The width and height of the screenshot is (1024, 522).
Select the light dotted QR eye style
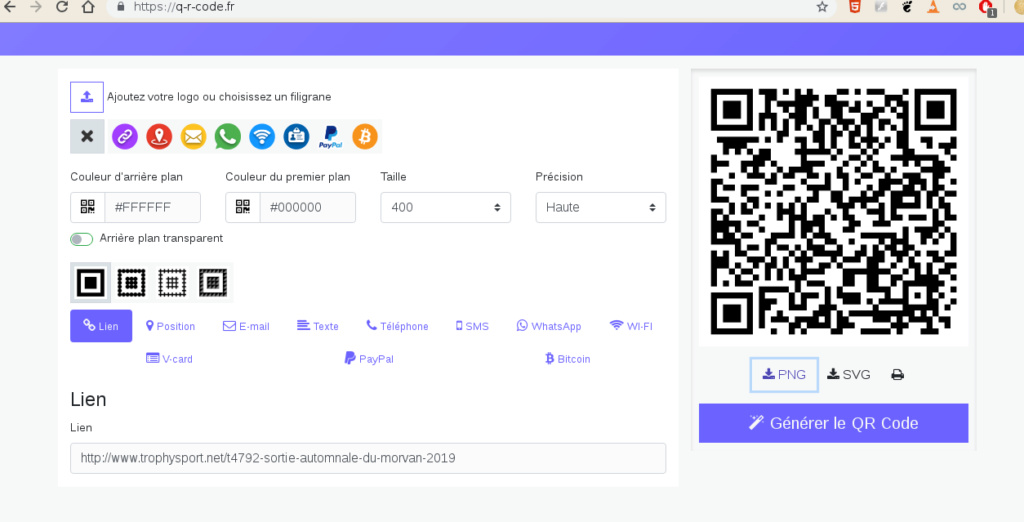tap(172, 283)
